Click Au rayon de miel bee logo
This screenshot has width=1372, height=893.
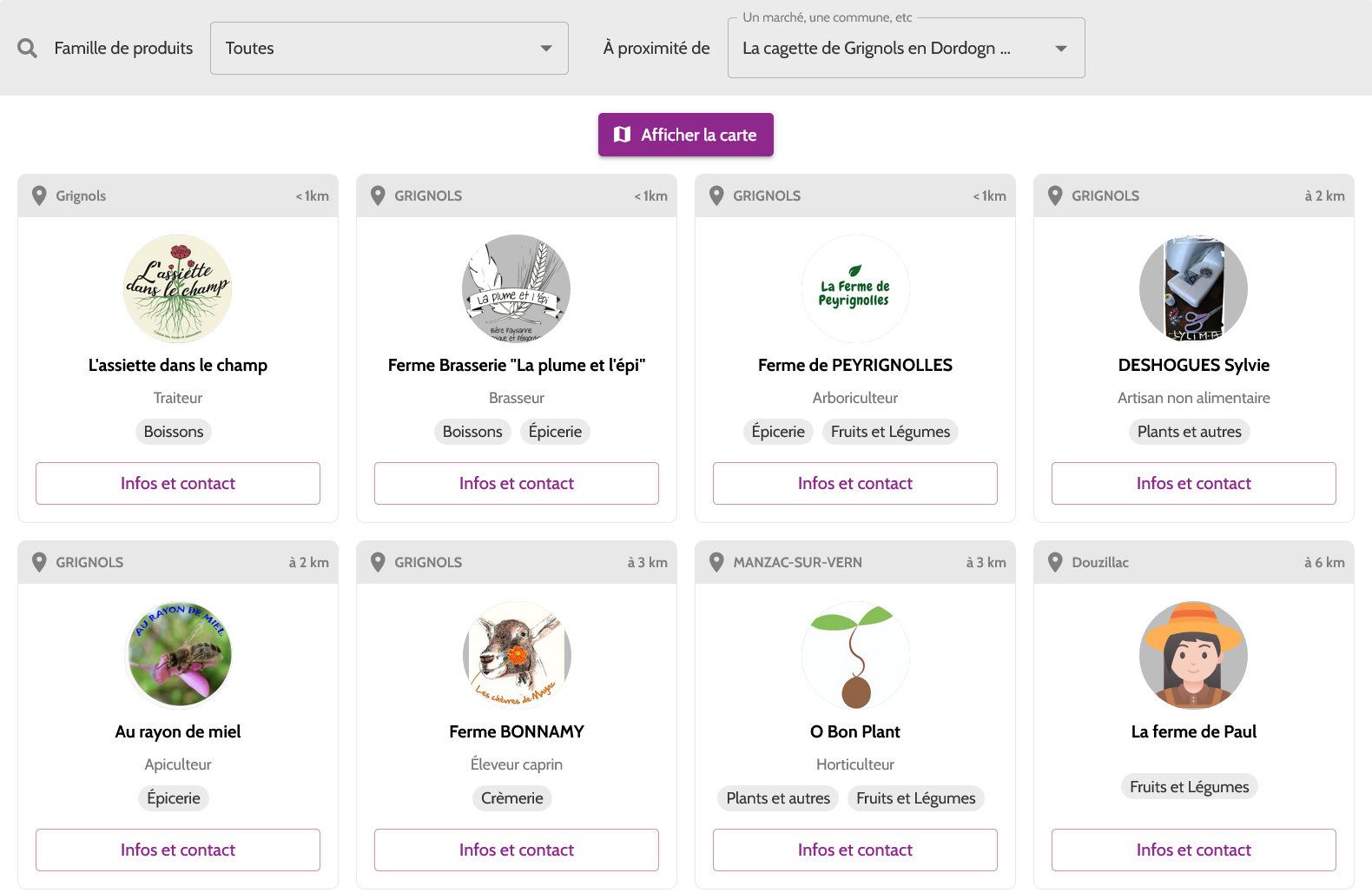coord(178,655)
